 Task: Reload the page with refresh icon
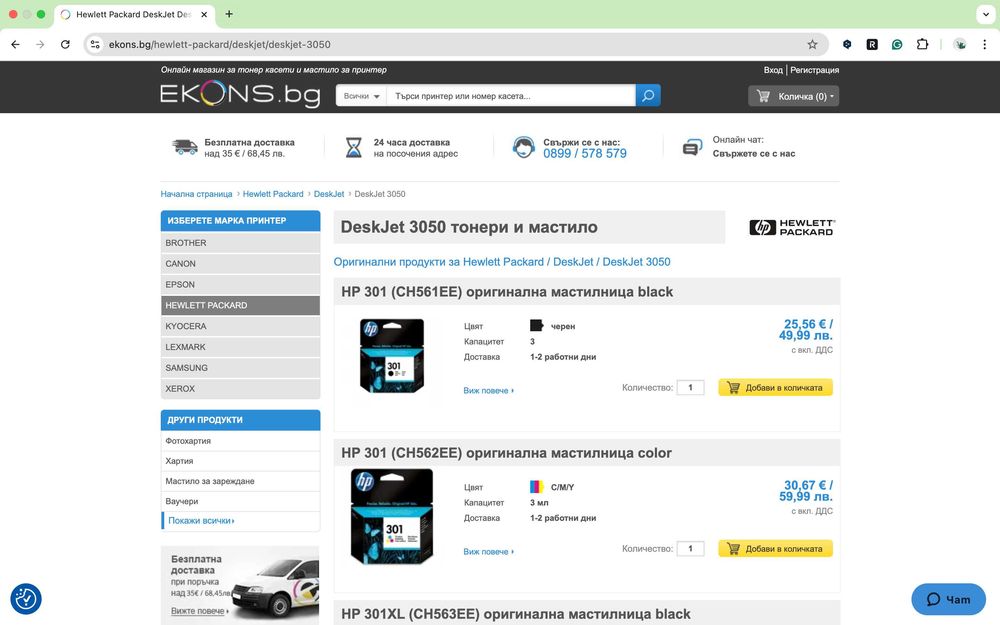[x=65, y=45]
